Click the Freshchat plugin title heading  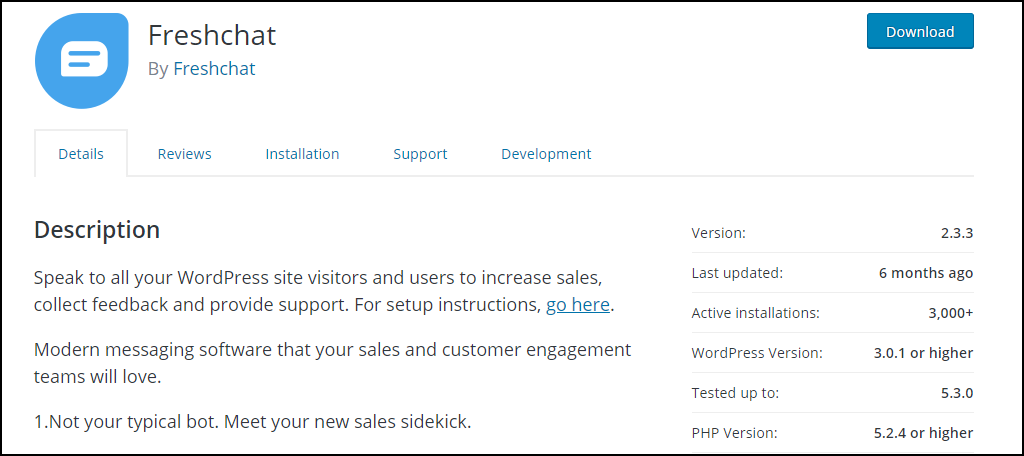[x=212, y=35]
